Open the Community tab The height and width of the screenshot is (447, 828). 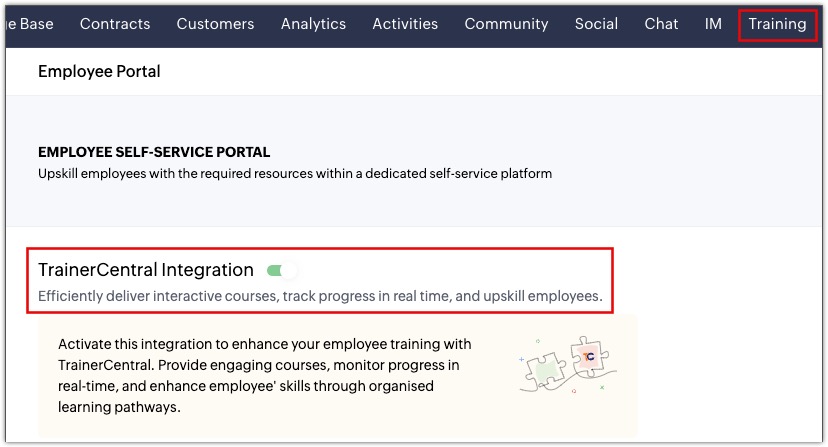click(506, 24)
